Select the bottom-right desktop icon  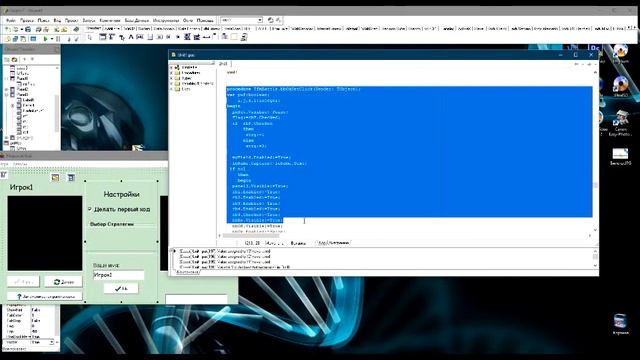pyautogui.click(x=620, y=324)
